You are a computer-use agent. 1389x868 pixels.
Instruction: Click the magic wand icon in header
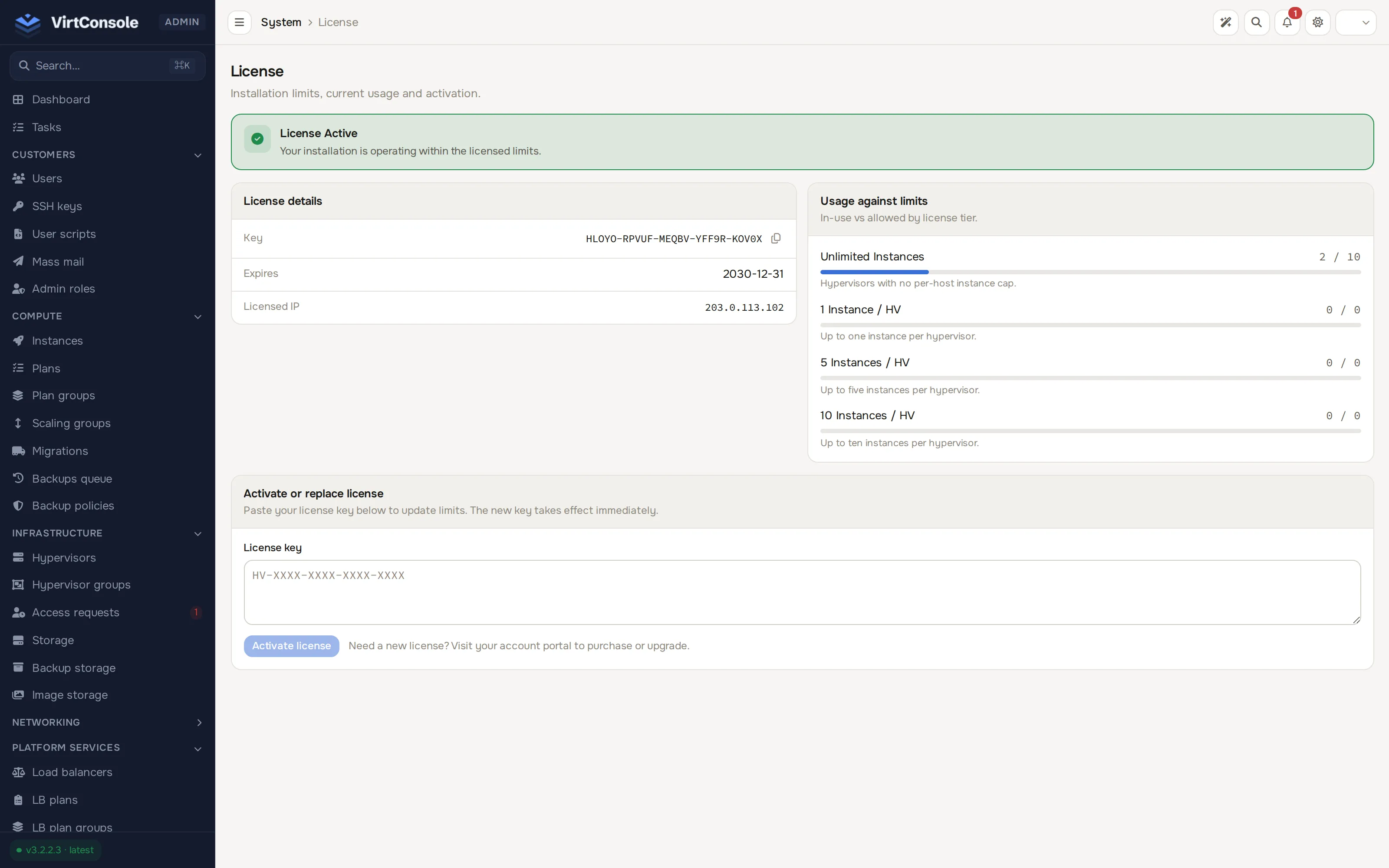[x=1225, y=23]
